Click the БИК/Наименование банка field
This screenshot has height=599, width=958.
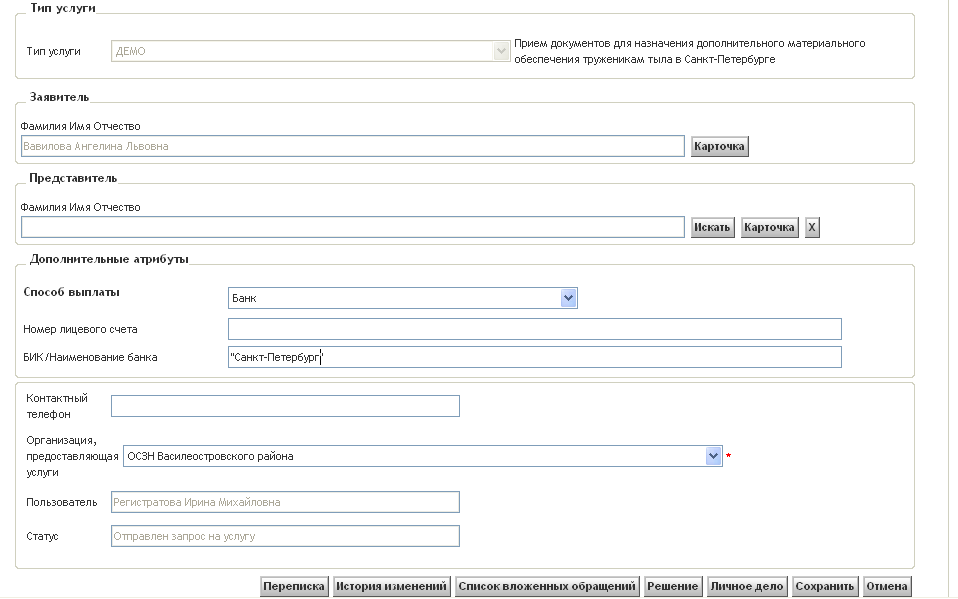[535, 357]
